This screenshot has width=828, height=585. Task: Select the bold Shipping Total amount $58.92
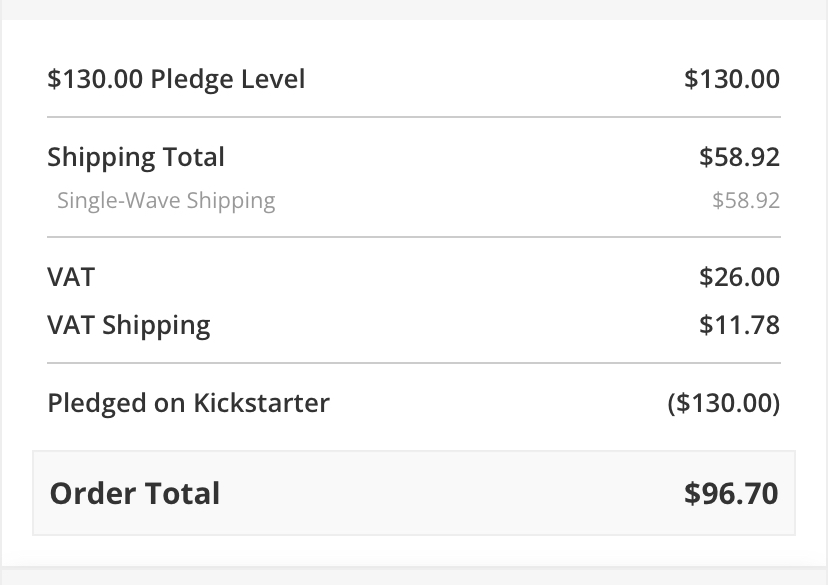(739, 157)
